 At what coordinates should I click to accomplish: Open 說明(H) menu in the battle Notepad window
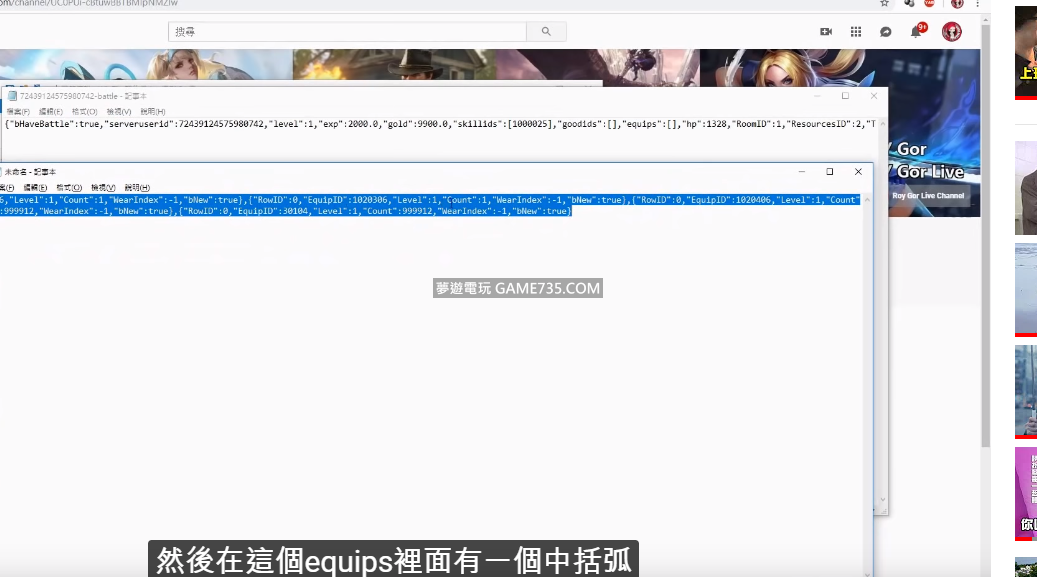coord(153,112)
